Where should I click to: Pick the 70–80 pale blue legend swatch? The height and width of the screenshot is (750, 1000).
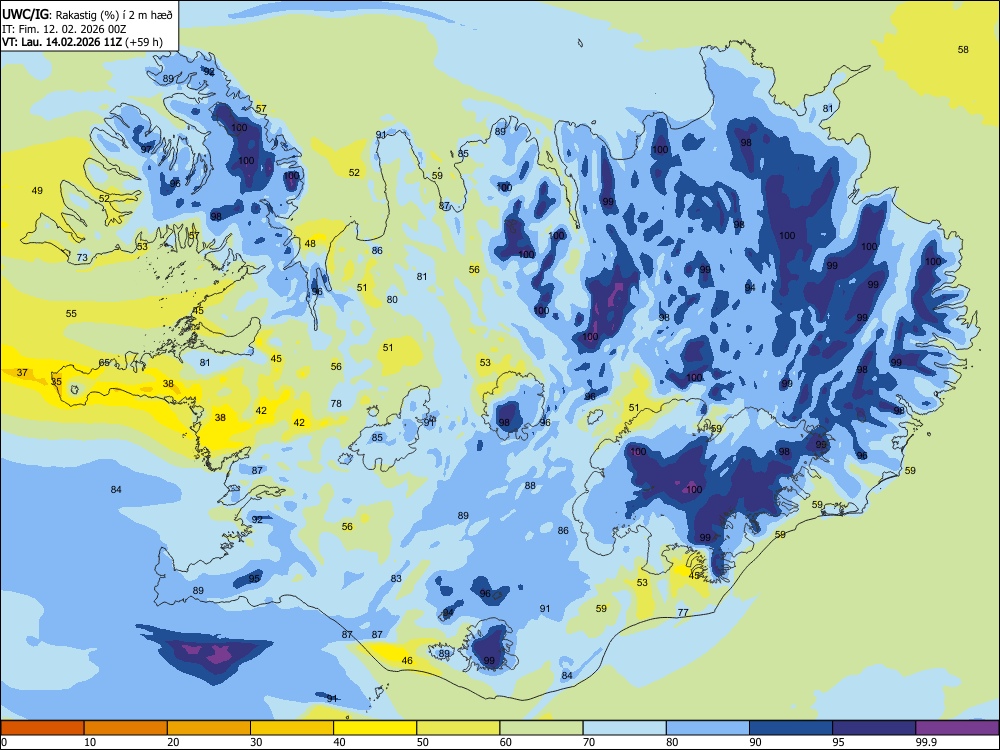pos(624,728)
